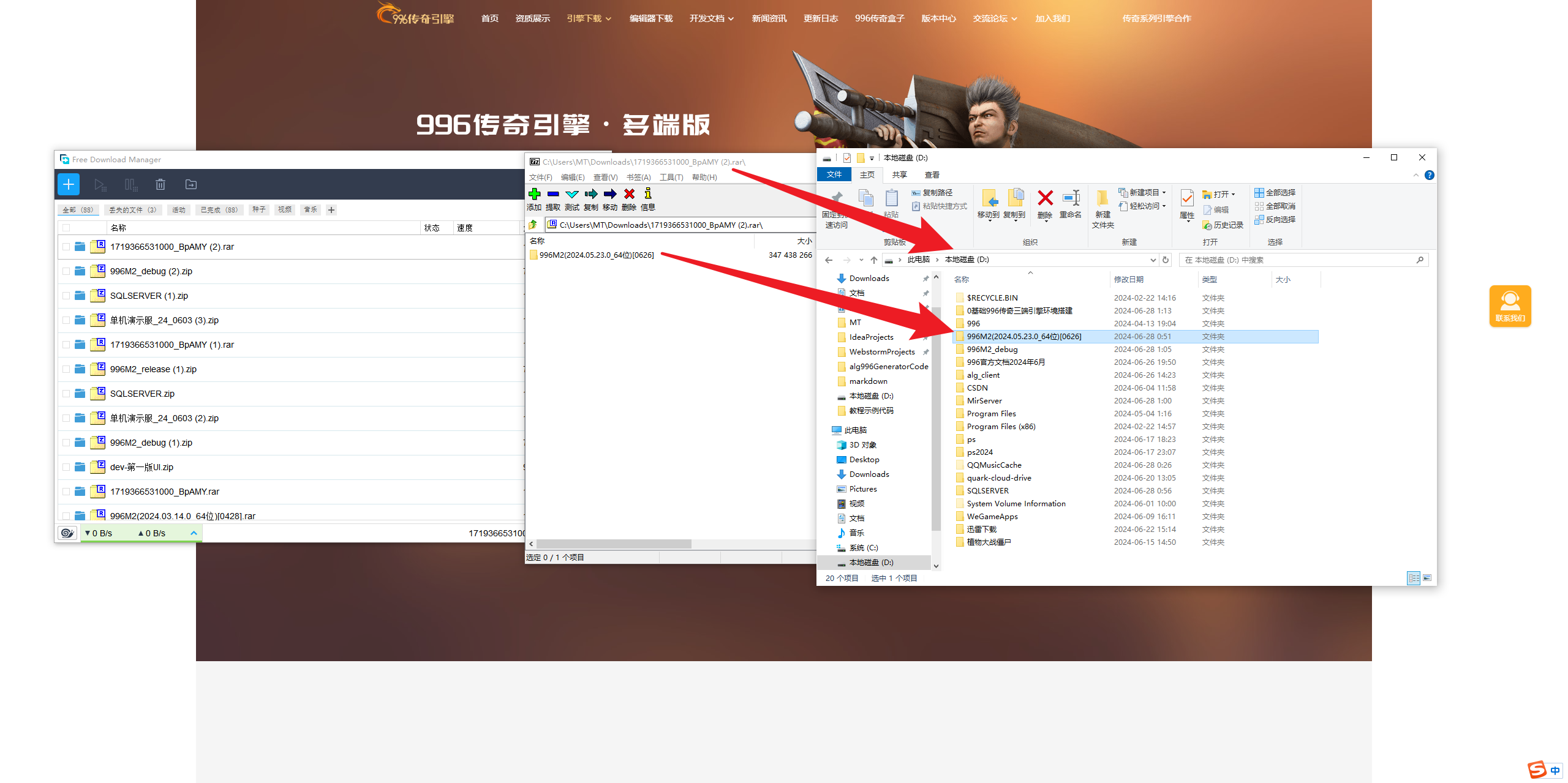
Task: Click the trash delete icon in Free Download Manager
Action: click(x=160, y=184)
